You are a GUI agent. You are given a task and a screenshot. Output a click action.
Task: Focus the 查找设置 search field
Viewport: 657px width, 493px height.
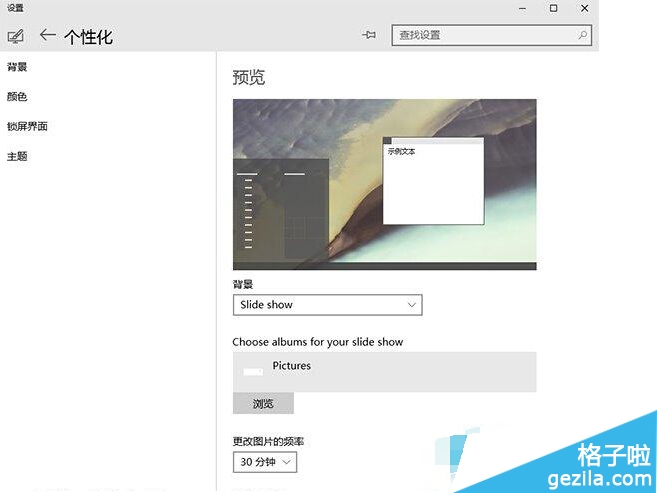tap(491, 35)
